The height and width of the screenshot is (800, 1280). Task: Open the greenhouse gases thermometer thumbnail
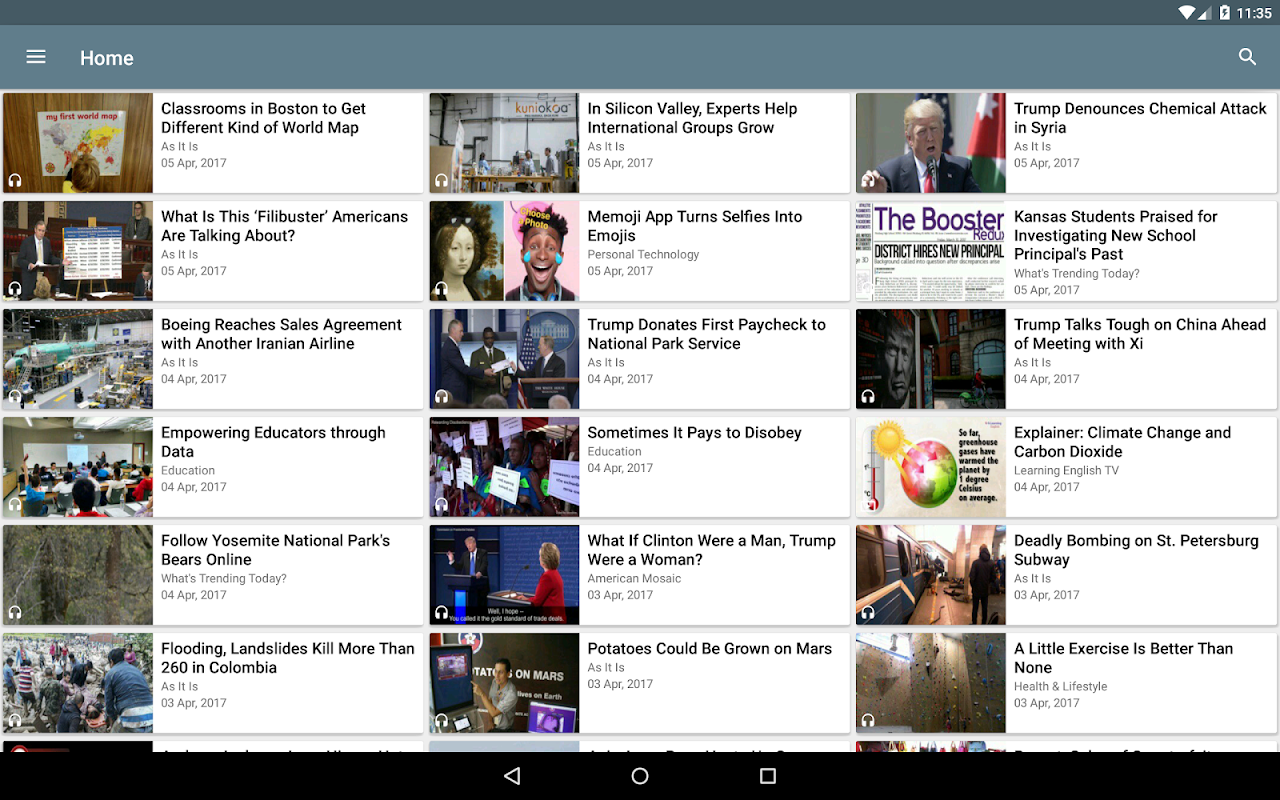931,467
